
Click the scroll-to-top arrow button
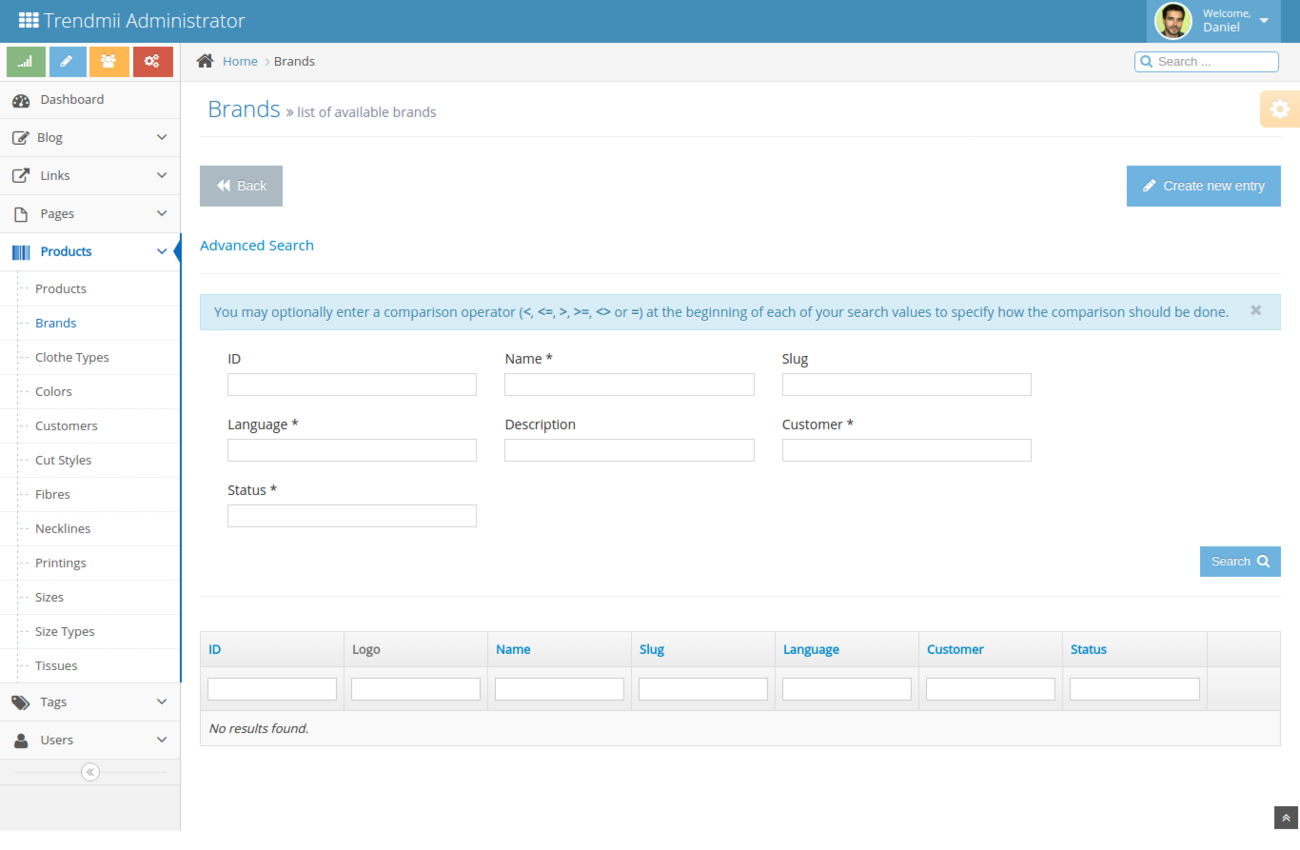(1285, 817)
